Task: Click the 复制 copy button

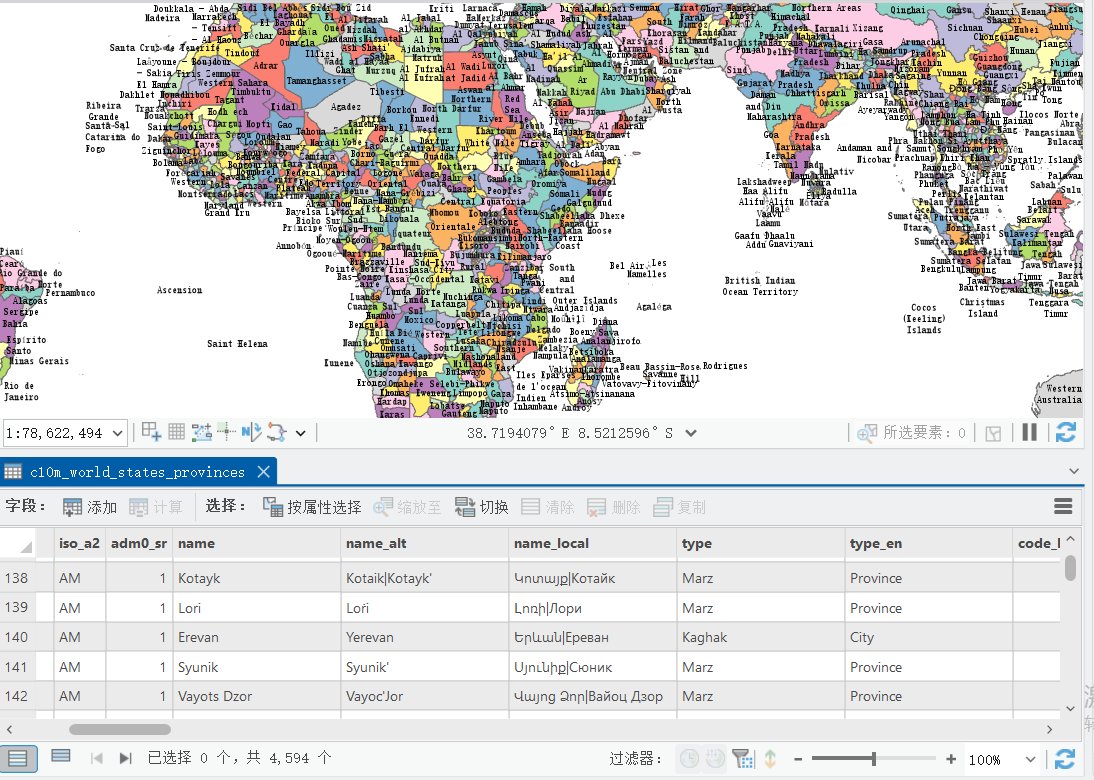Action: 680,507
